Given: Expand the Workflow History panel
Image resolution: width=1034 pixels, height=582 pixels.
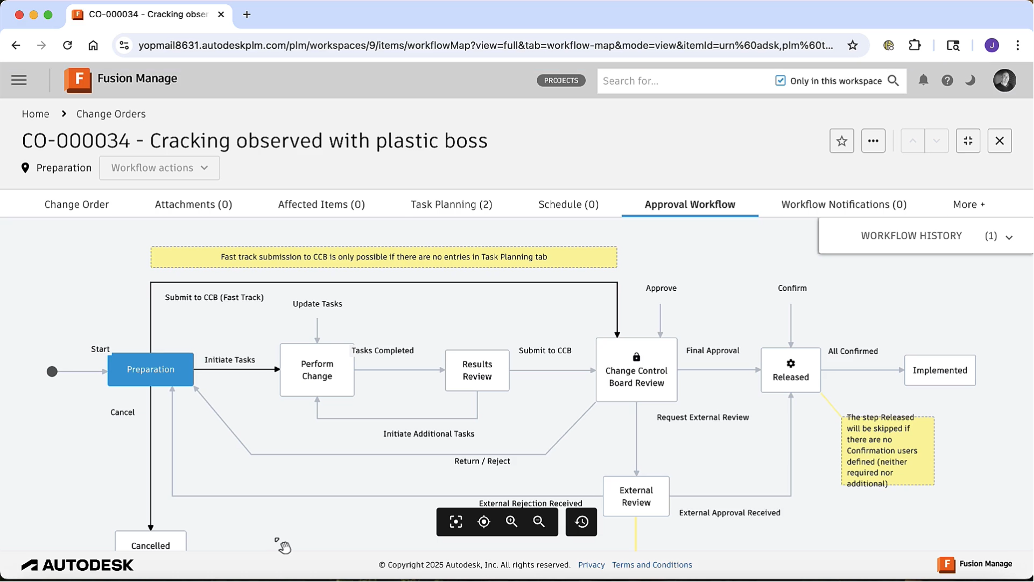Looking at the screenshot, I should [926, 235].
